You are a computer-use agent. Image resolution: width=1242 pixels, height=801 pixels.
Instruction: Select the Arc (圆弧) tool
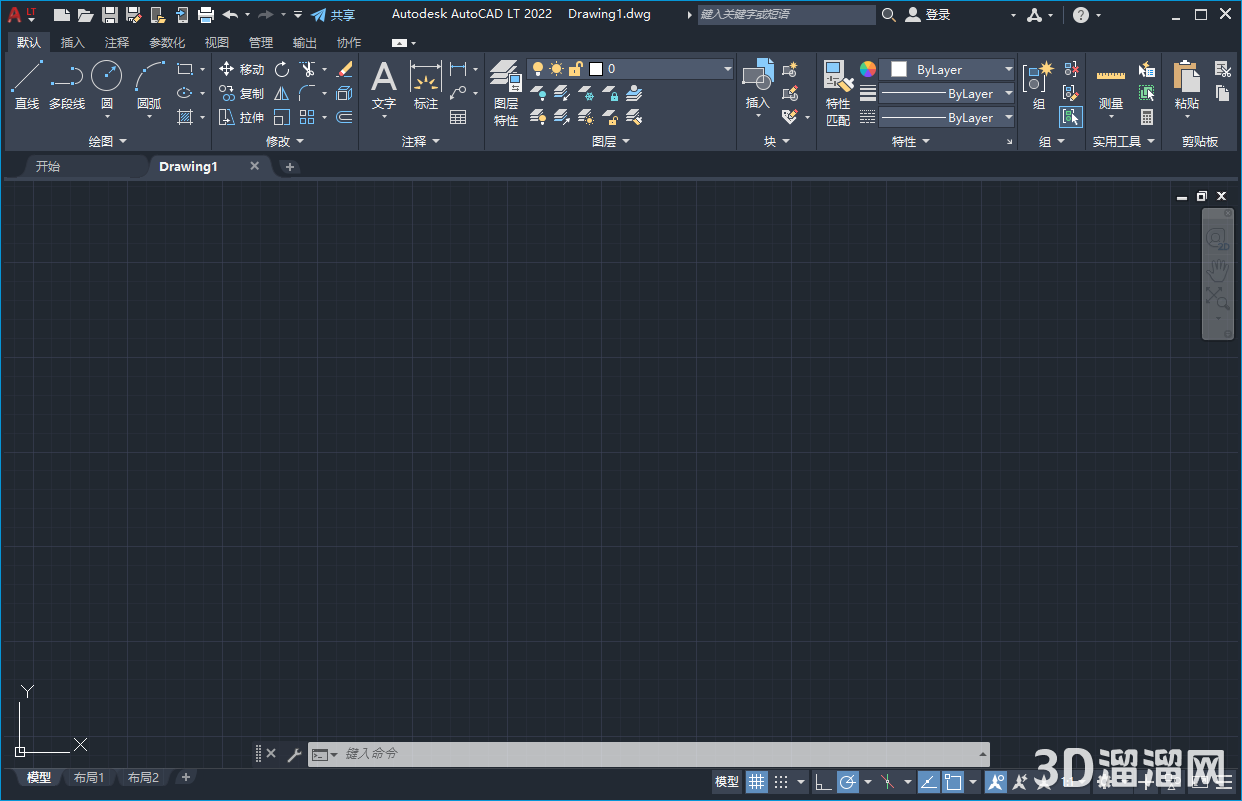(x=149, y=84)
